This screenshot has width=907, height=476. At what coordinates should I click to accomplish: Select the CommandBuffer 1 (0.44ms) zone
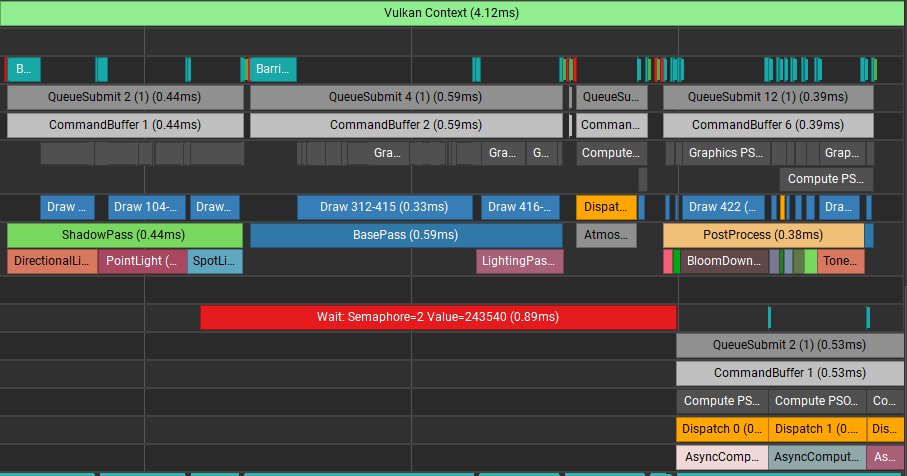tap(125, 125)
